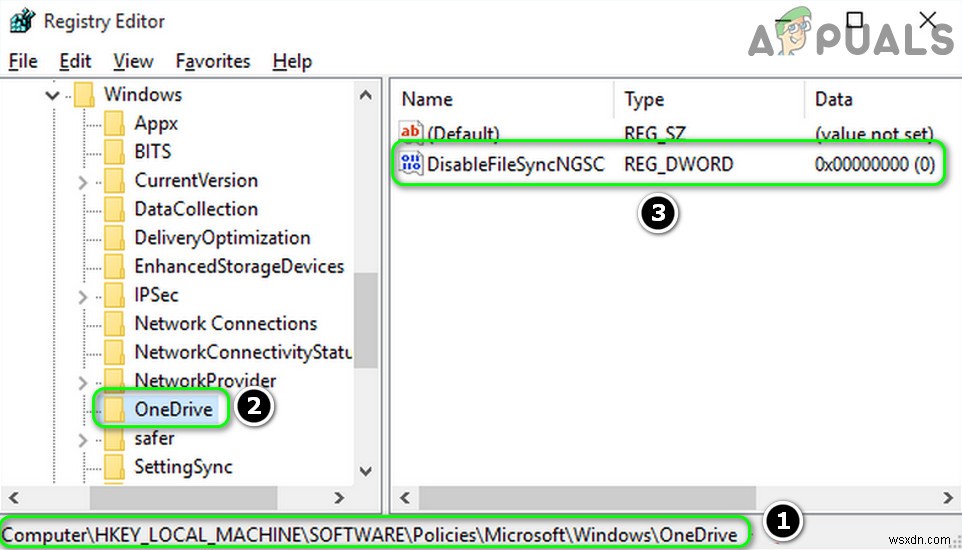Click the (Default) string value icon
The image size is (962, 550).
tap(411, 131)
